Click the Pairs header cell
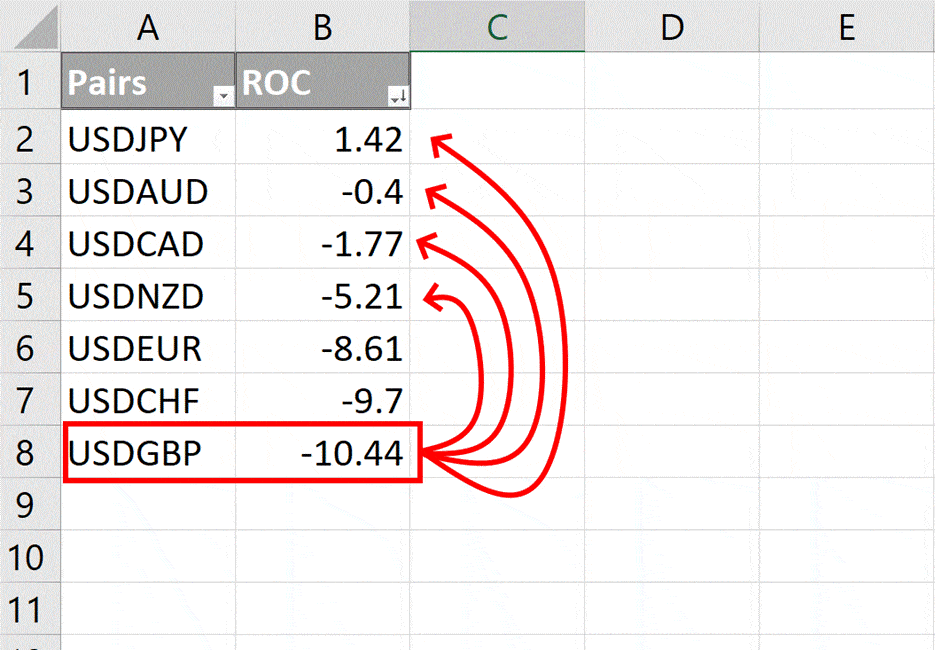Viewport: 935px width, 650px height. [148, 81]
